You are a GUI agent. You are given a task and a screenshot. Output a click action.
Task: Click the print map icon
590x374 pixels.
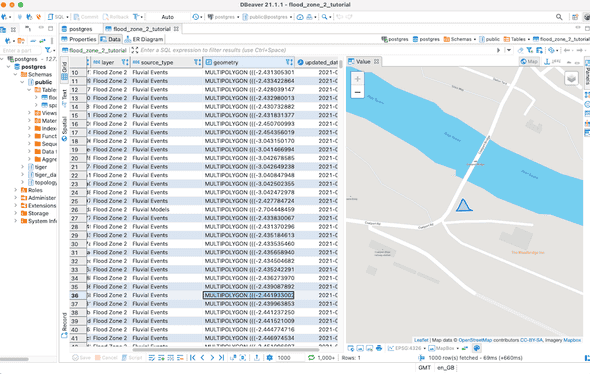pyautogui.click(x=379, y=348)
